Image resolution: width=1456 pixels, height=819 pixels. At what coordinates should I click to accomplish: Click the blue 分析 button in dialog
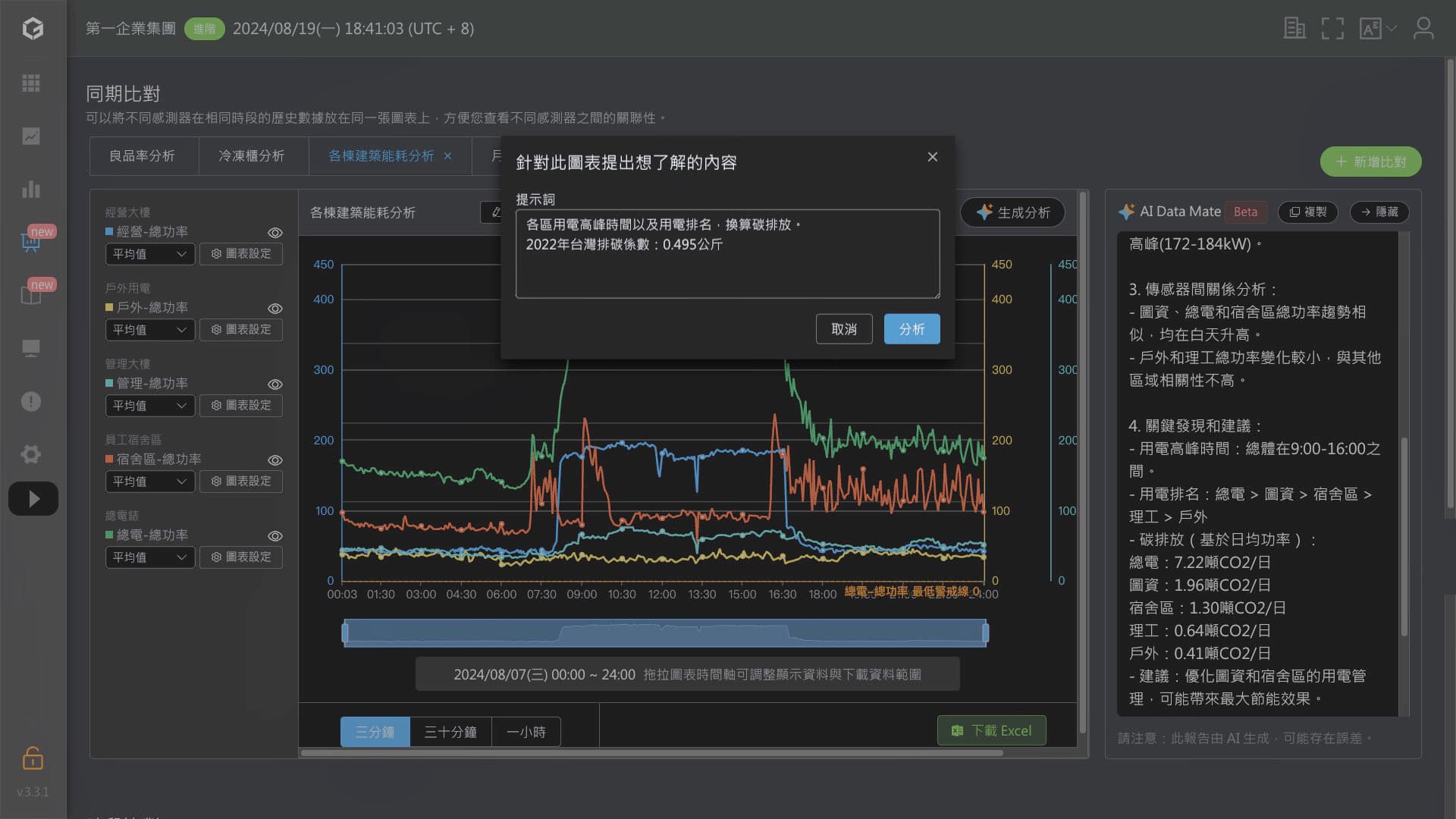(912, 329)
